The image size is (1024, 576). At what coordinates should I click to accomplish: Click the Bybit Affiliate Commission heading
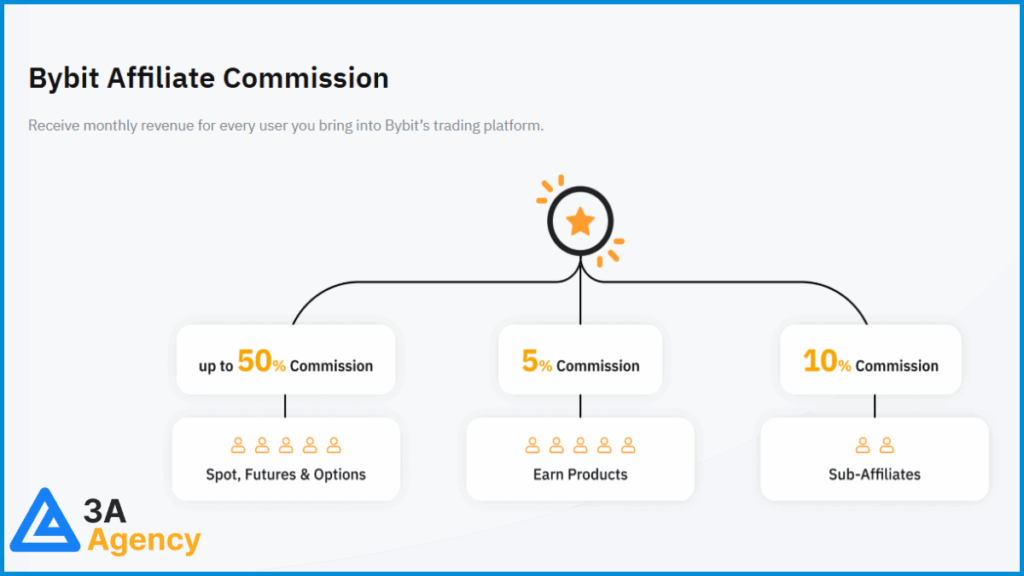click(x=208, y=78)
